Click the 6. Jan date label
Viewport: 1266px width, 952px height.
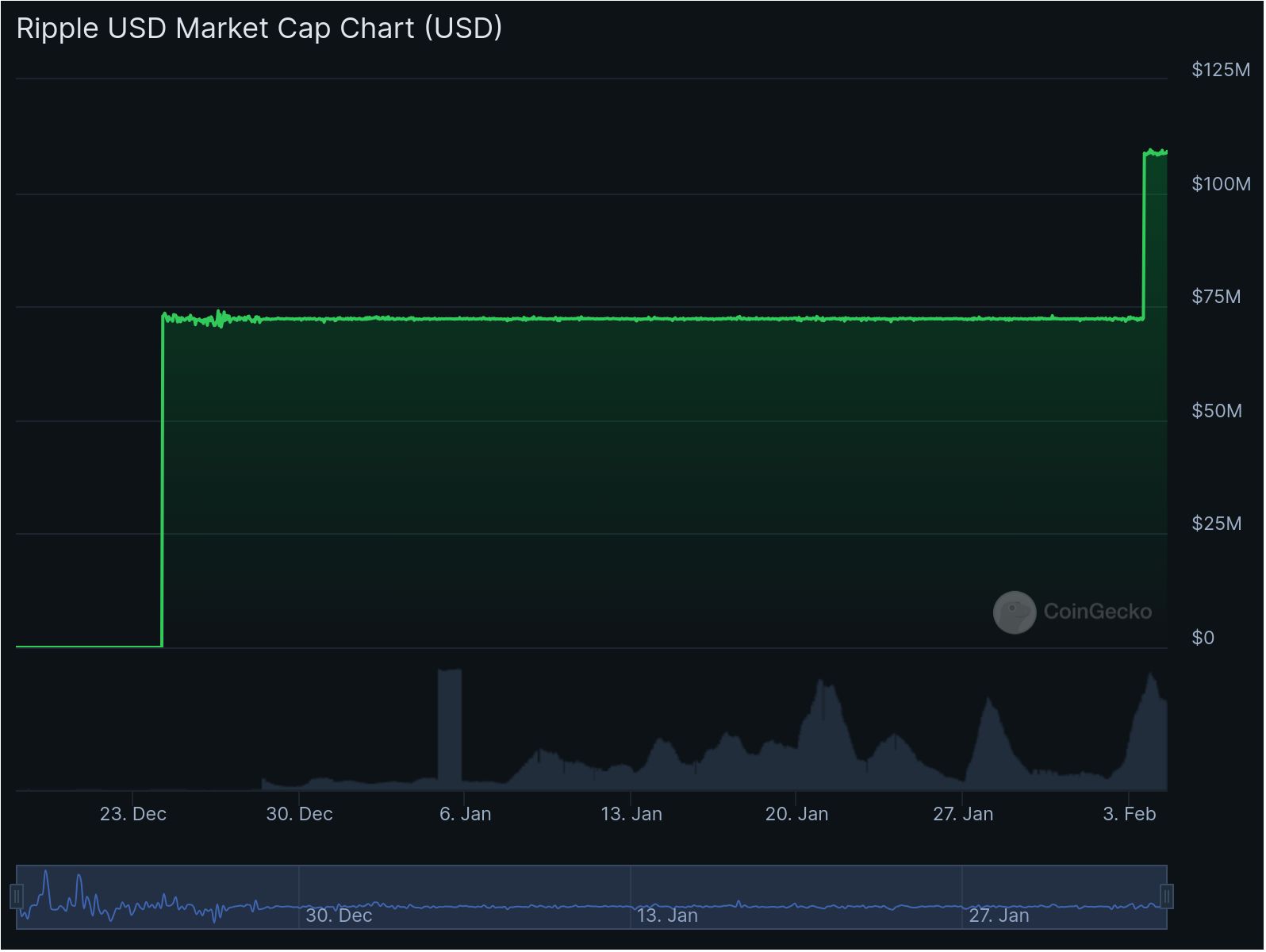(466, 814)
